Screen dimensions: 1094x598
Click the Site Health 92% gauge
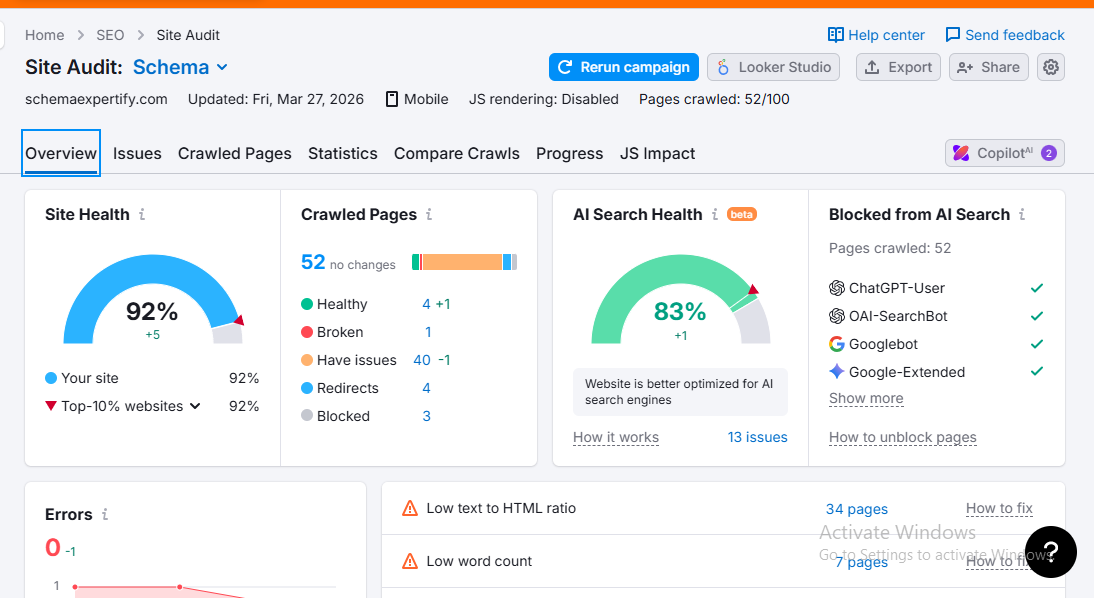pos(153,299)
